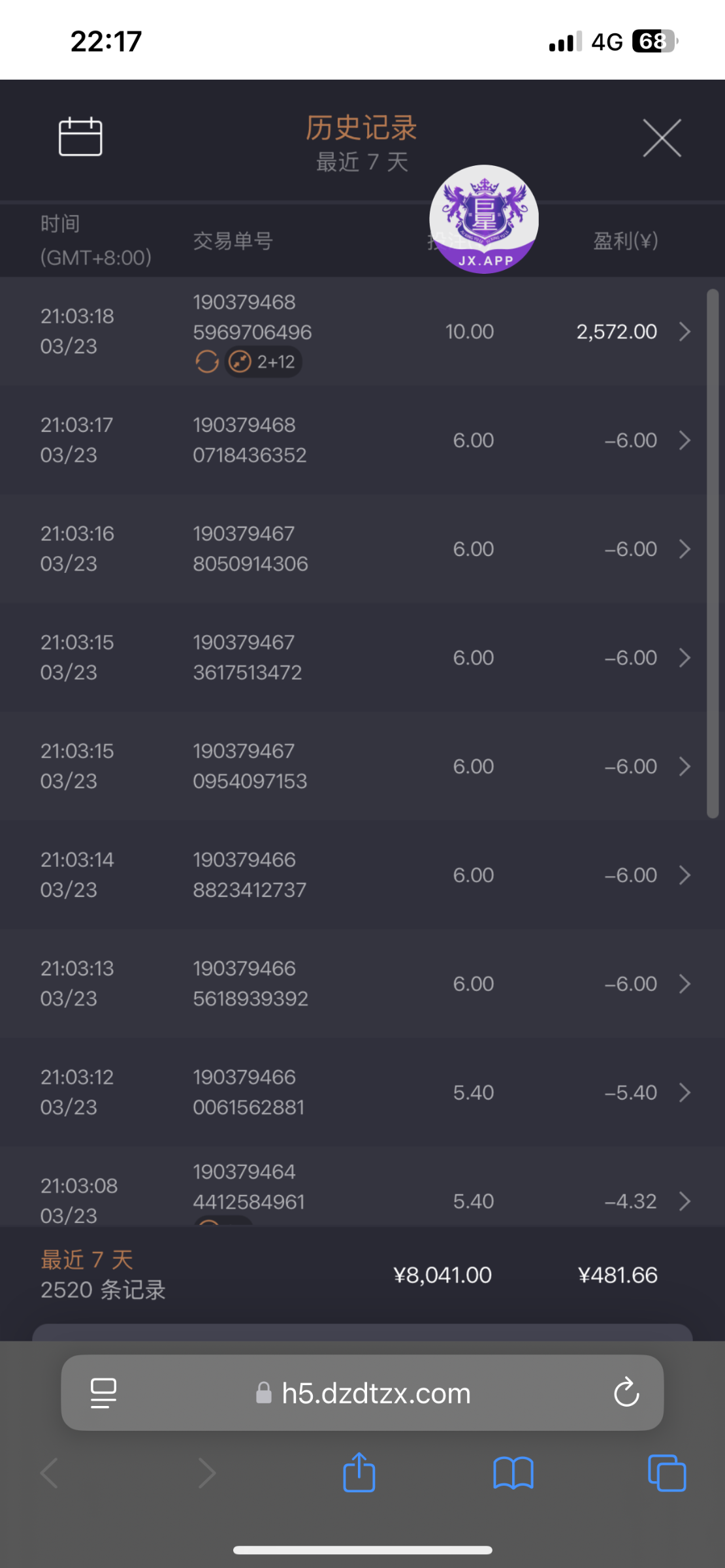The height and width of the screenshot is (1568, 725).
Task: Close the history records panel
Action: coord(662,138)
